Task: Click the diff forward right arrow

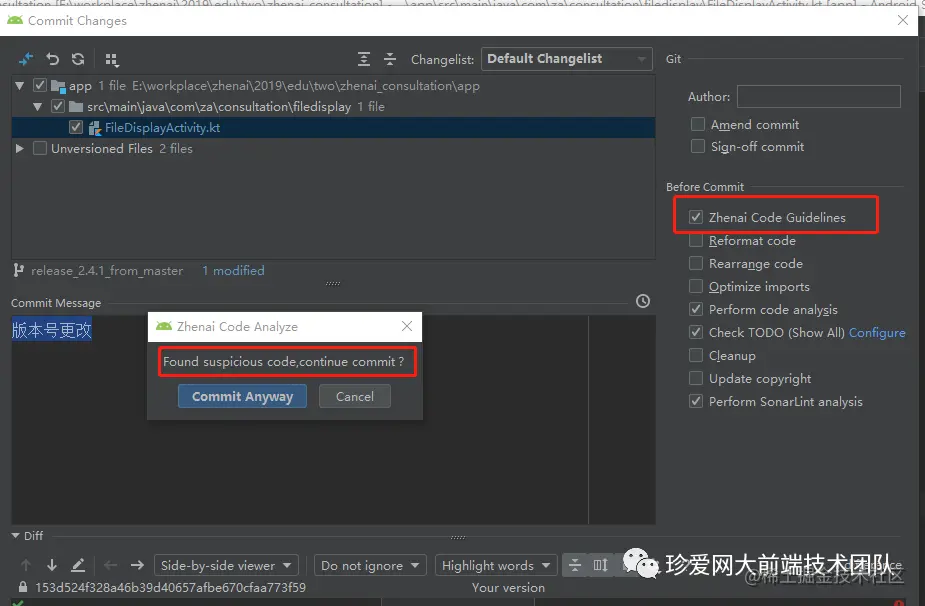Action: (x=137, y=565)
